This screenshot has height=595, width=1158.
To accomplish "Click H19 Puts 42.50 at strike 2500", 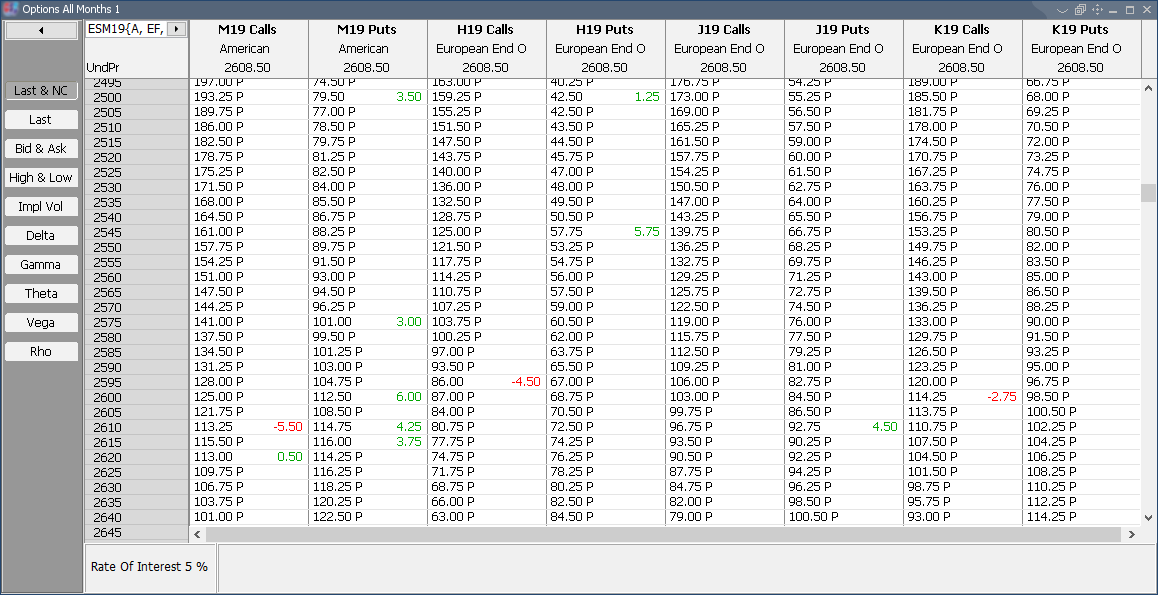I will pyautogui.click(x=567, y=97).
